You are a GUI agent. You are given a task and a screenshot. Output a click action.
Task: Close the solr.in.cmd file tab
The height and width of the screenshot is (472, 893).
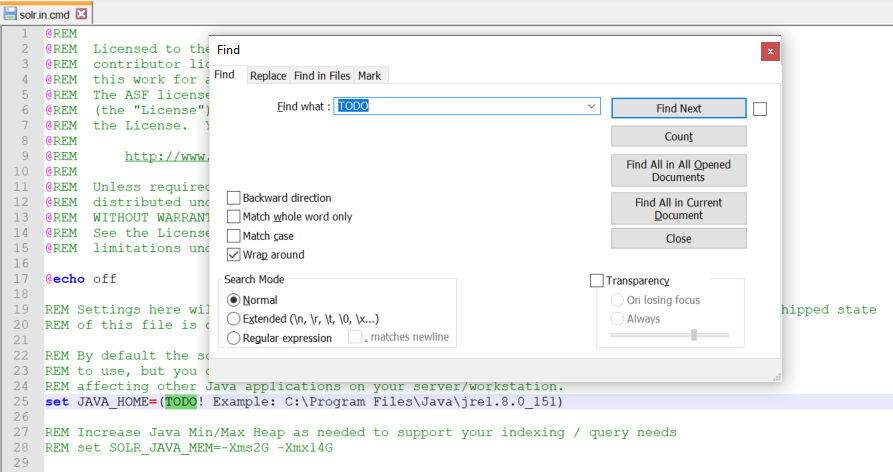click(x=82, y=14)
